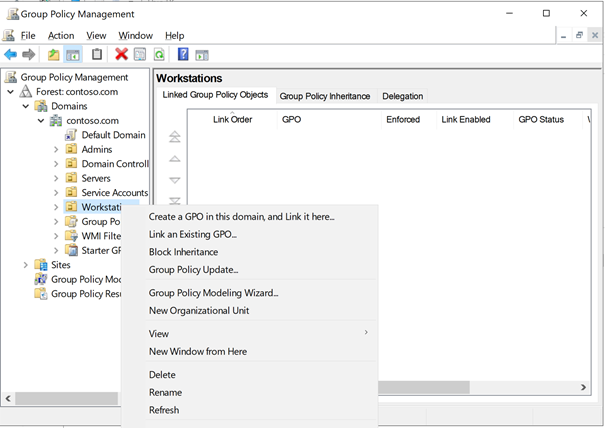
Task: Click the contoso.com domain icon
Action: click(56, 120)
